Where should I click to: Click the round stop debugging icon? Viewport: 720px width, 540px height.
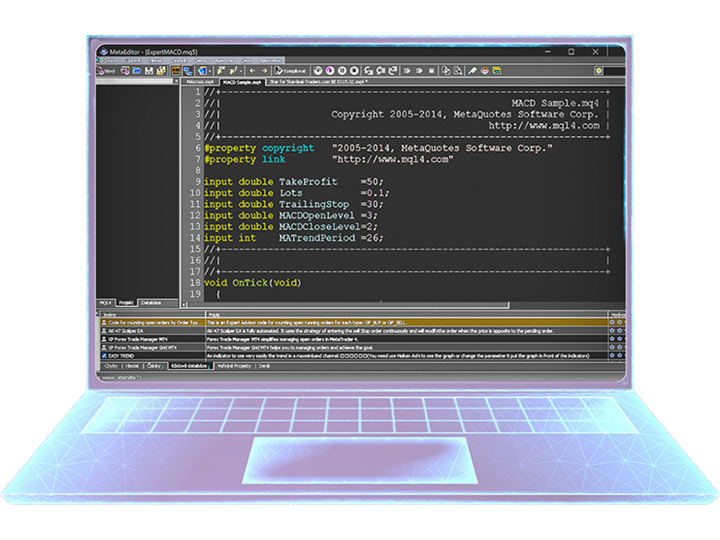click(354, 71)
